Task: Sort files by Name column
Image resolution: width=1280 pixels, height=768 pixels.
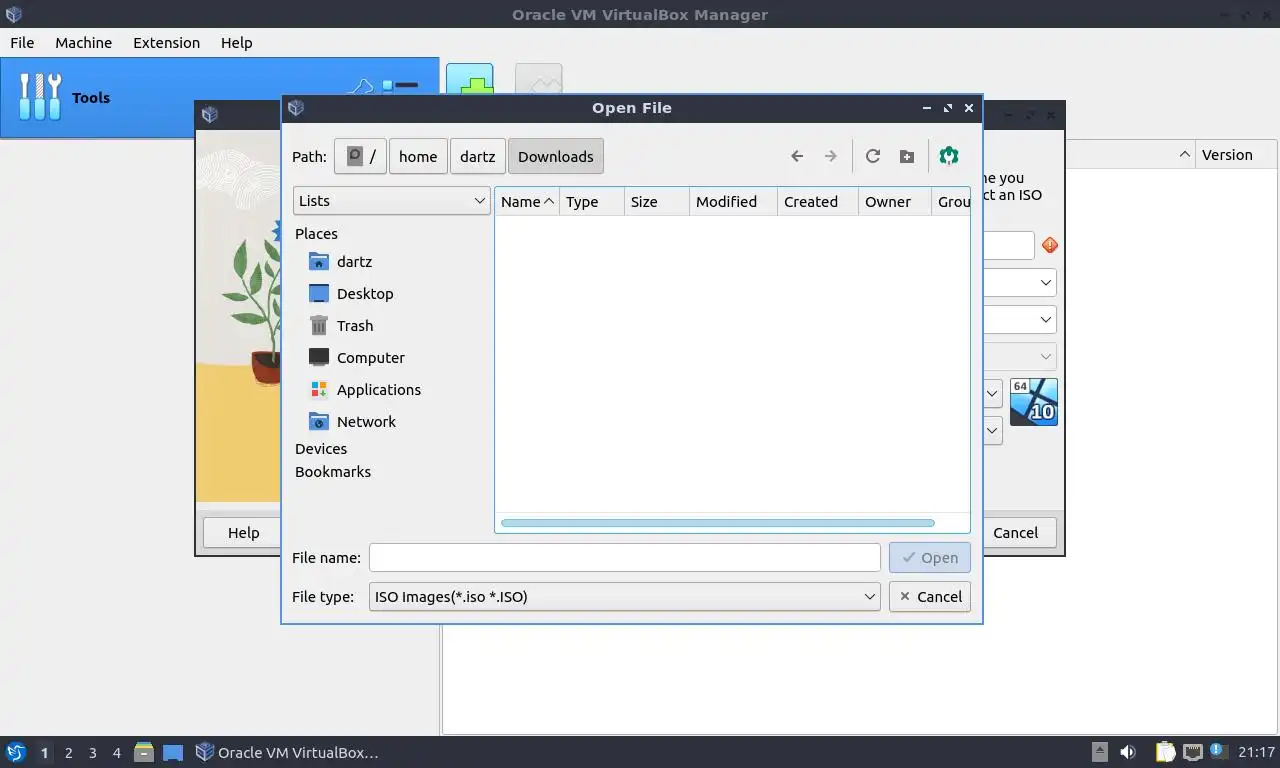Action: (527, 201)
